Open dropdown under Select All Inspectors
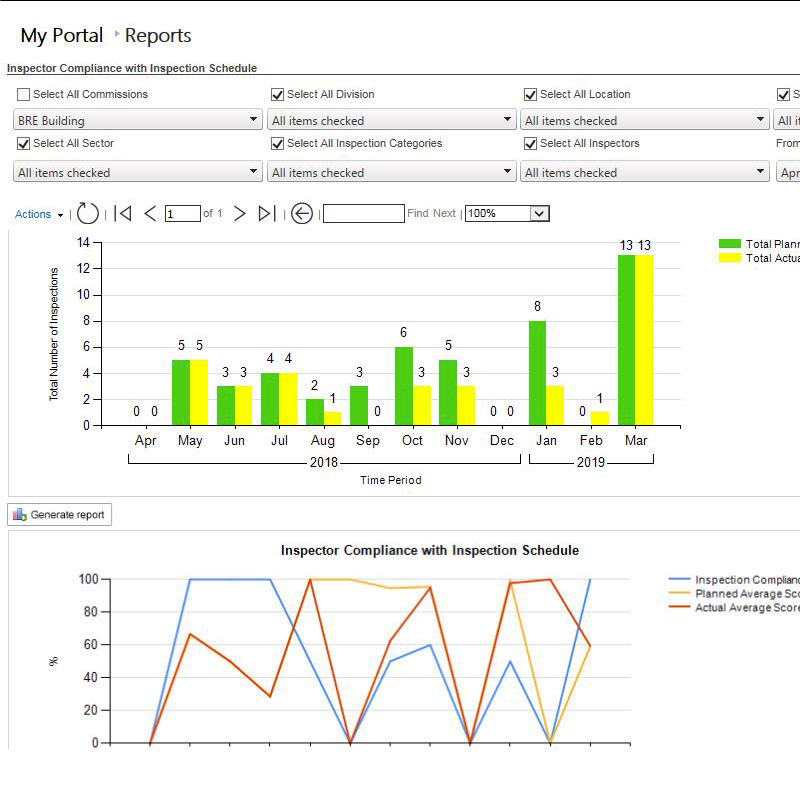The image size is (800, 800). click(761, 173)
